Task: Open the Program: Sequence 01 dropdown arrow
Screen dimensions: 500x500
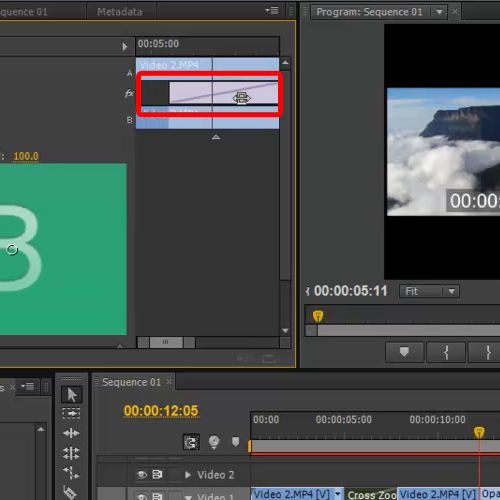Action: coord(439,12)
